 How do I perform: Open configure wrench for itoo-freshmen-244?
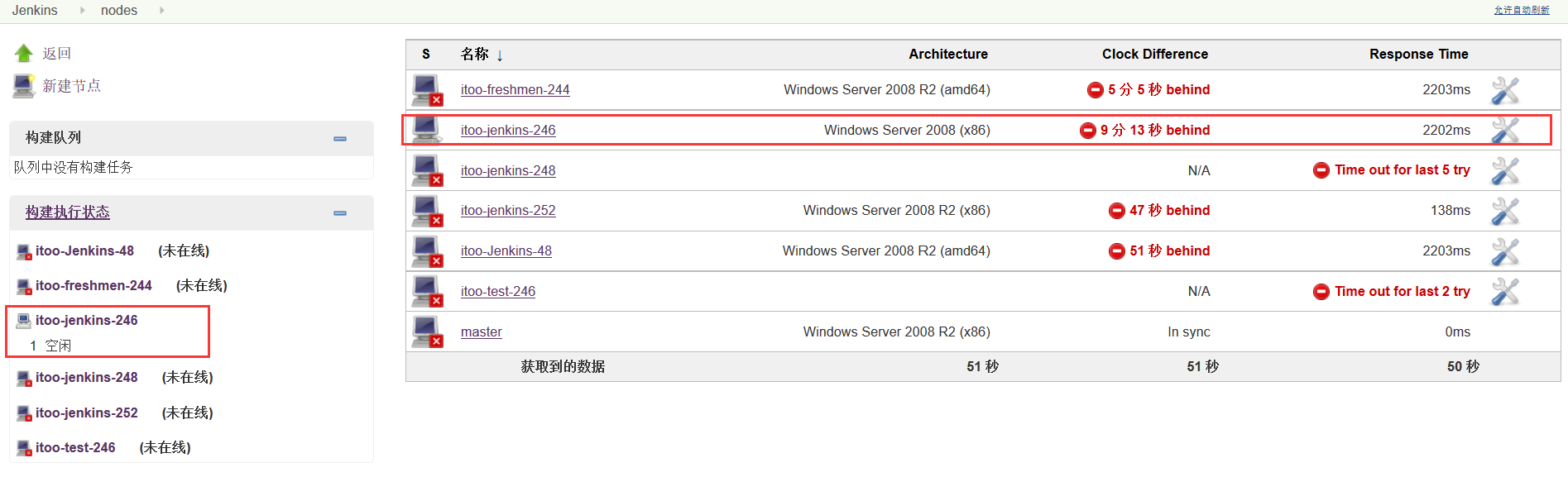click(x=1504, y=90)
